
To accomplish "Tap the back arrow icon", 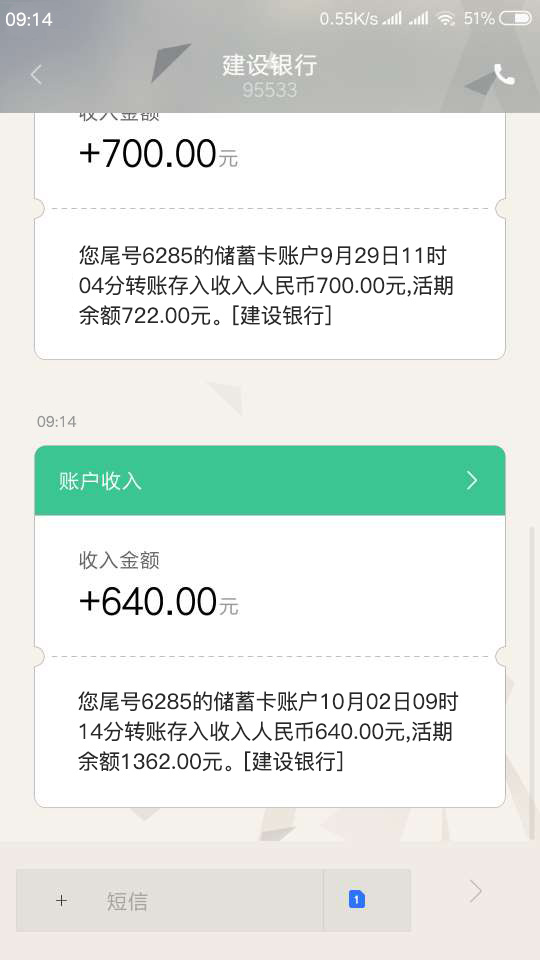I will point(36,75).
